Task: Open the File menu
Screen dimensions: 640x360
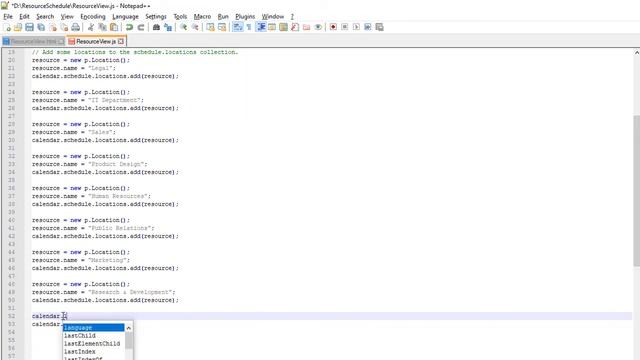Action: (8, 17)
